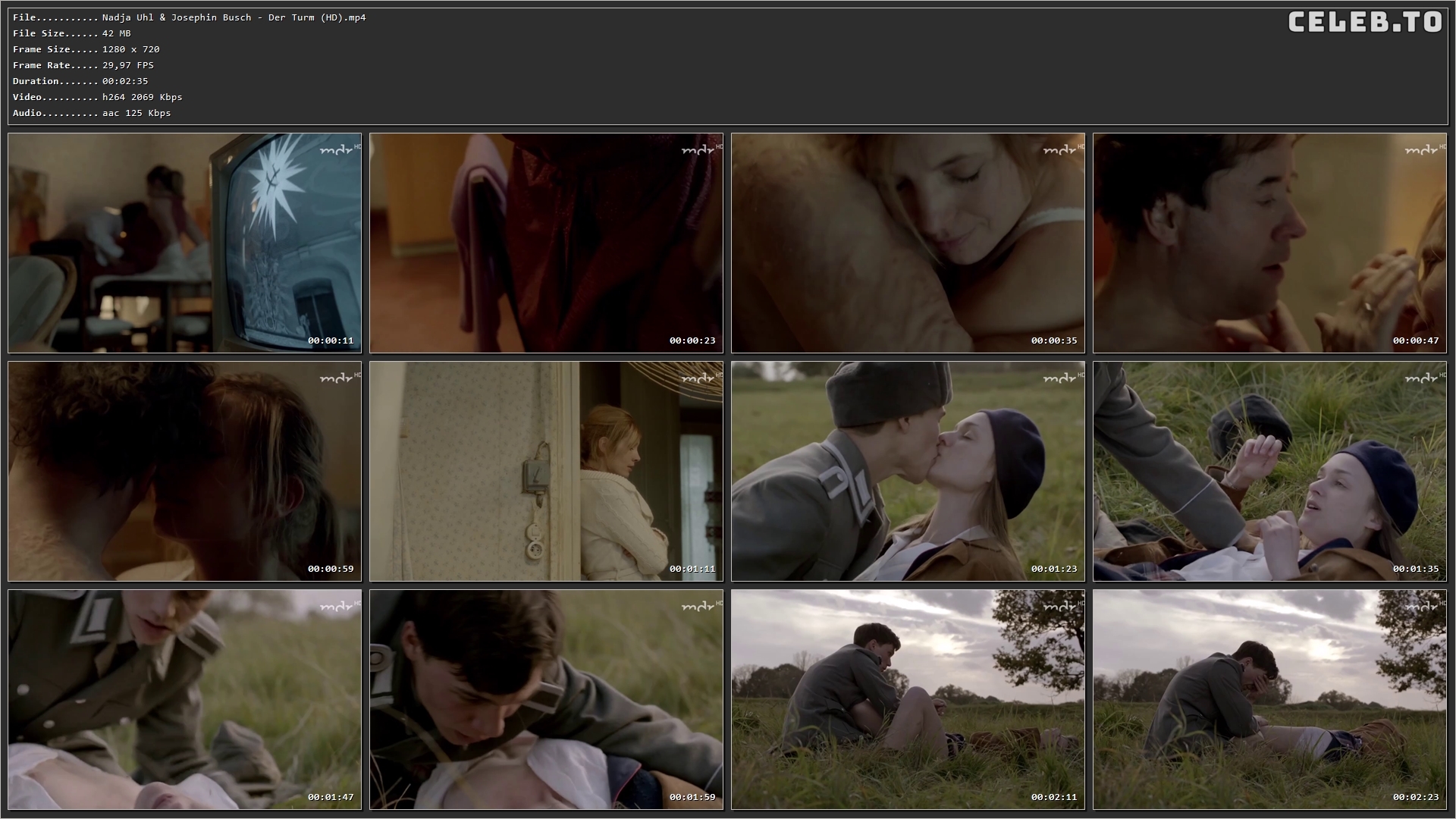This screenshot has height=819, width=1456.
Task: Select the frame timestamped 00:01:23
Action: [x=908, y=471]
